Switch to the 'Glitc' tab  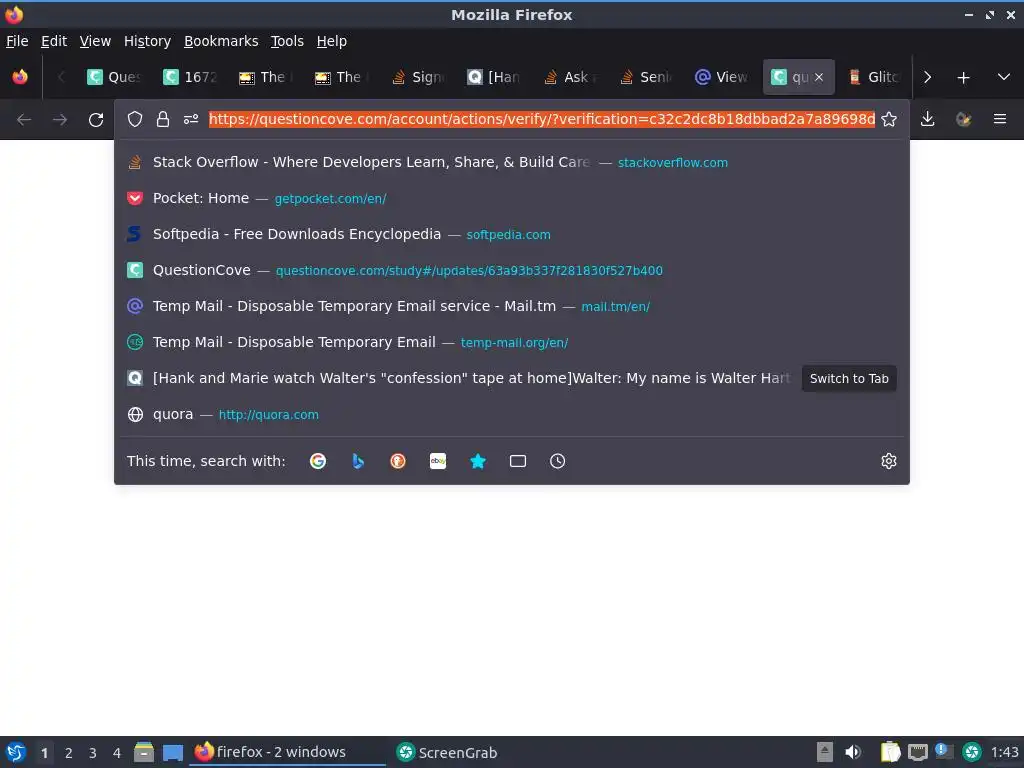pyautogui.click(x=875, y=77)
